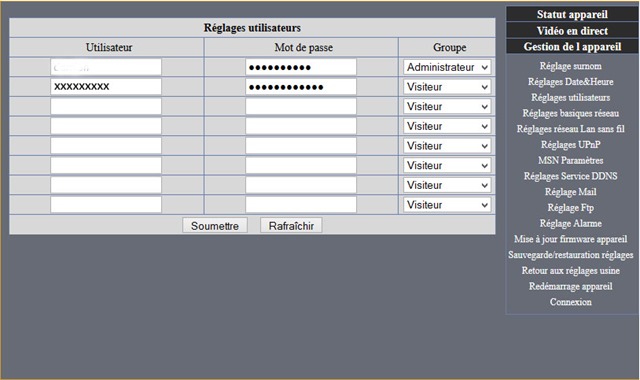Viewport: 640px width, 380px height.
Task: Go to Réglage surnom link
Action: (570, 66)
